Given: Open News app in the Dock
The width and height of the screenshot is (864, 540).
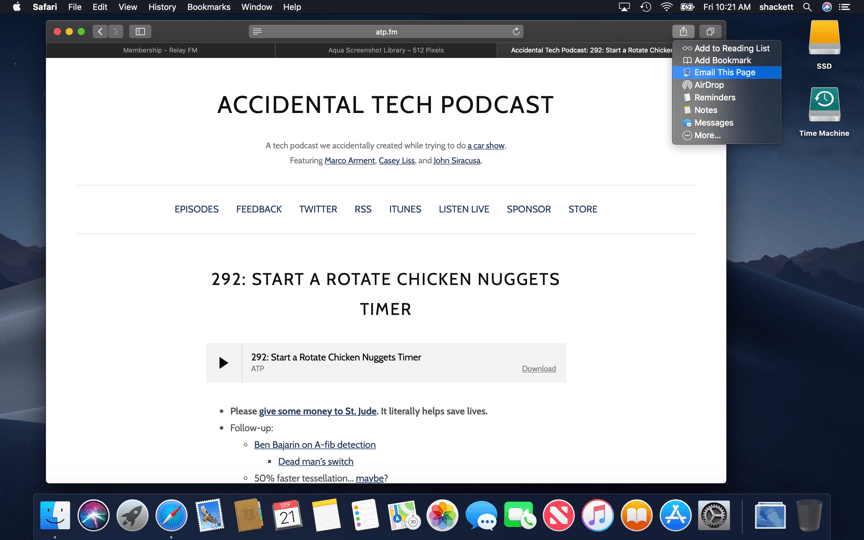Looking at the screenshot, I should click(559, 516).
